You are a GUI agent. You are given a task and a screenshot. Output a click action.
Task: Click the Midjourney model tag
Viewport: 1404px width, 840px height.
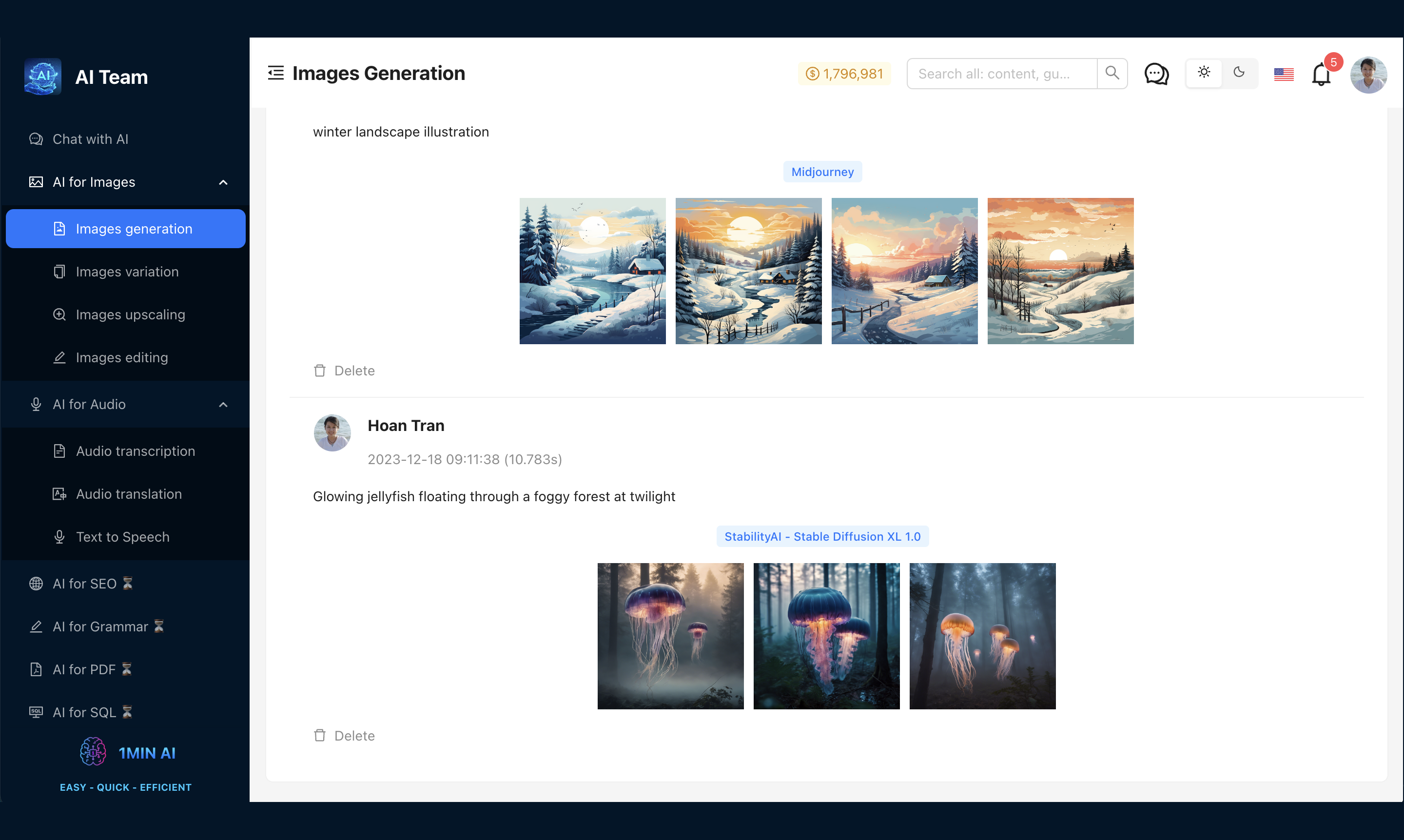(822, 172)
